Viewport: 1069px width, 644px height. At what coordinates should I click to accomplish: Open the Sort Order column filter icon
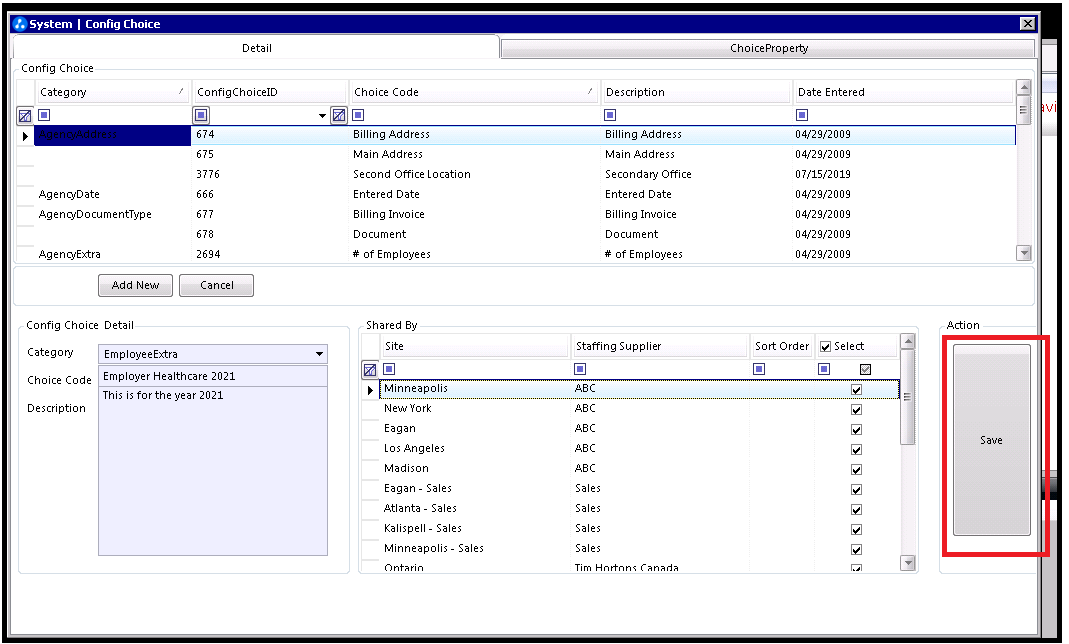[x=759, y=369]
